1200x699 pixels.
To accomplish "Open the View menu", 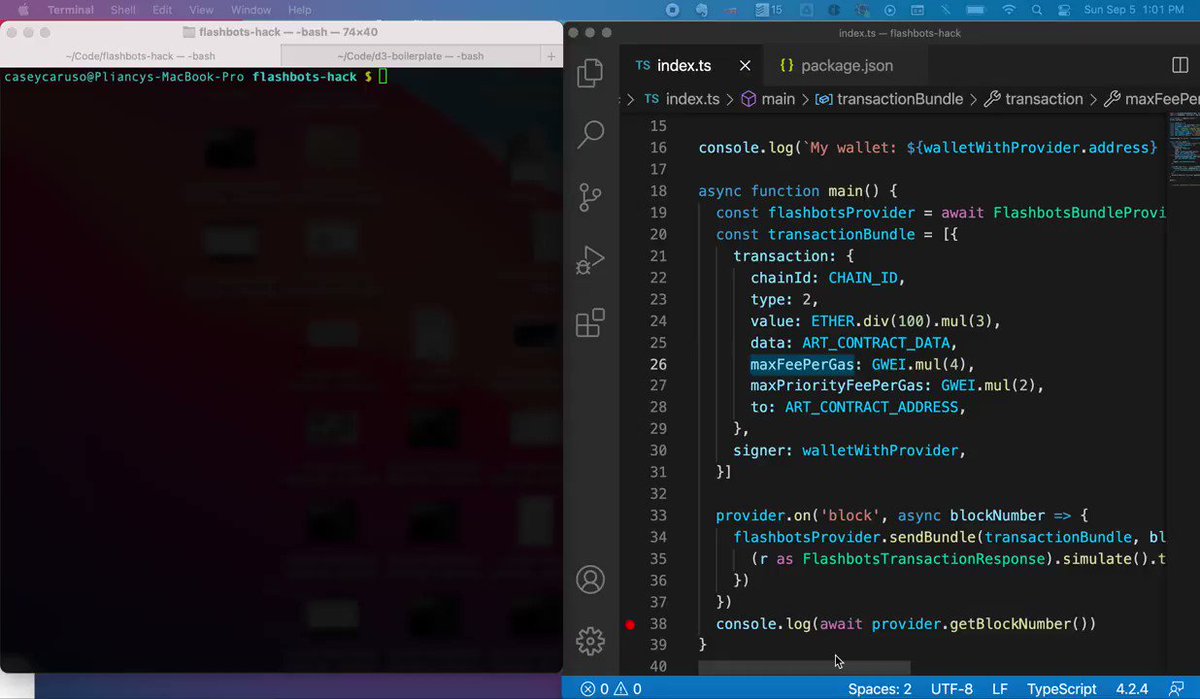I will point(201,10).
